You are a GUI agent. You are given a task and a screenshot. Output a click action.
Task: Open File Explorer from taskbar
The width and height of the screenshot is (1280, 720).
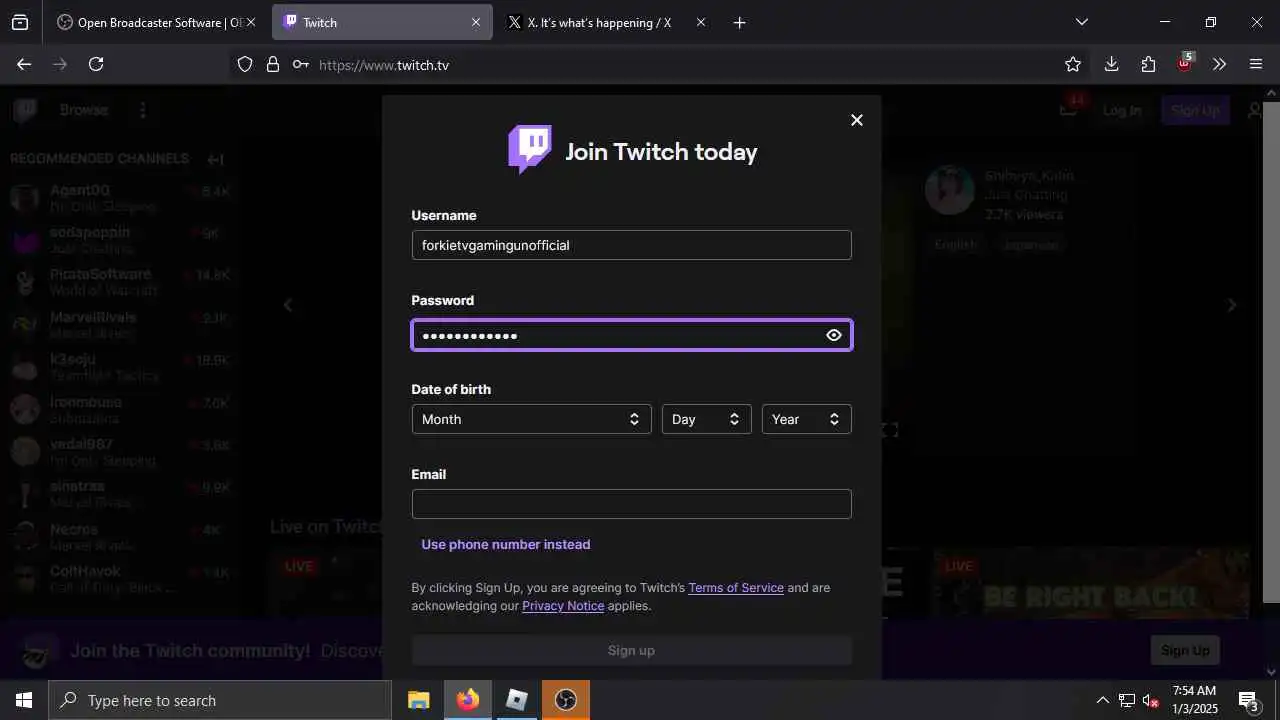(x=419, y=700)
